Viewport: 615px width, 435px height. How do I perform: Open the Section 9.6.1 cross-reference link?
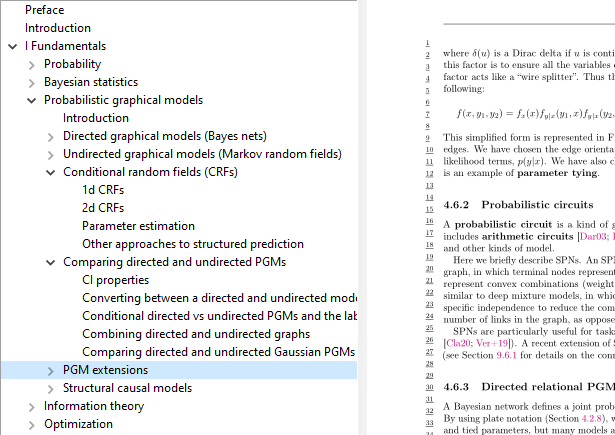click(x=507, y=355)
